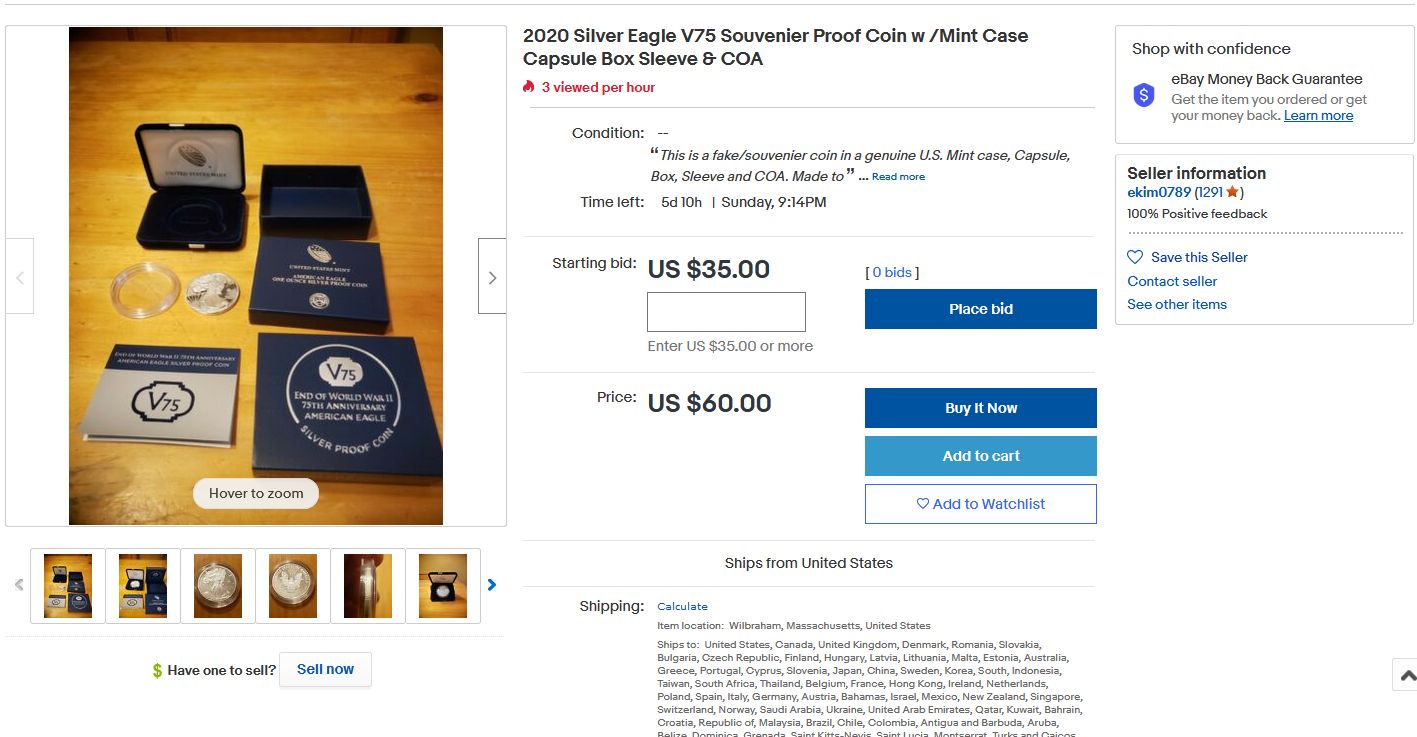Open seller profile ekim0789

click(x=1159, y=192)
